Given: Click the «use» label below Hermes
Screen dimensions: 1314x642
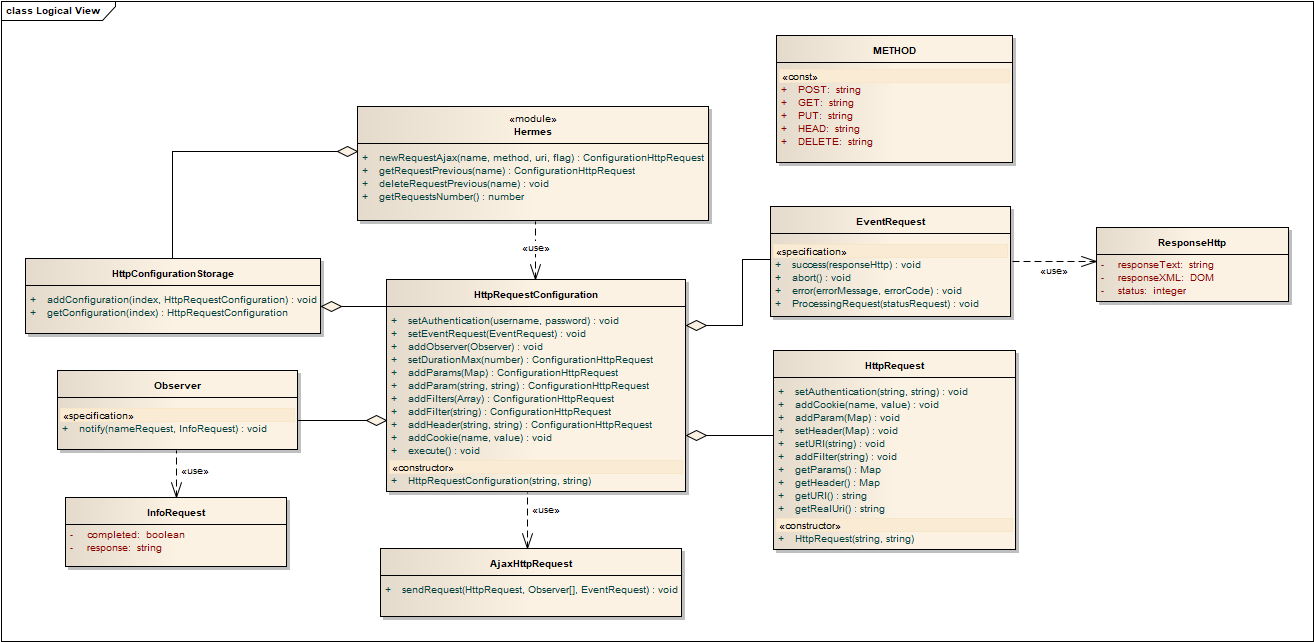Looking at the screenshot, I should point(536,248).
